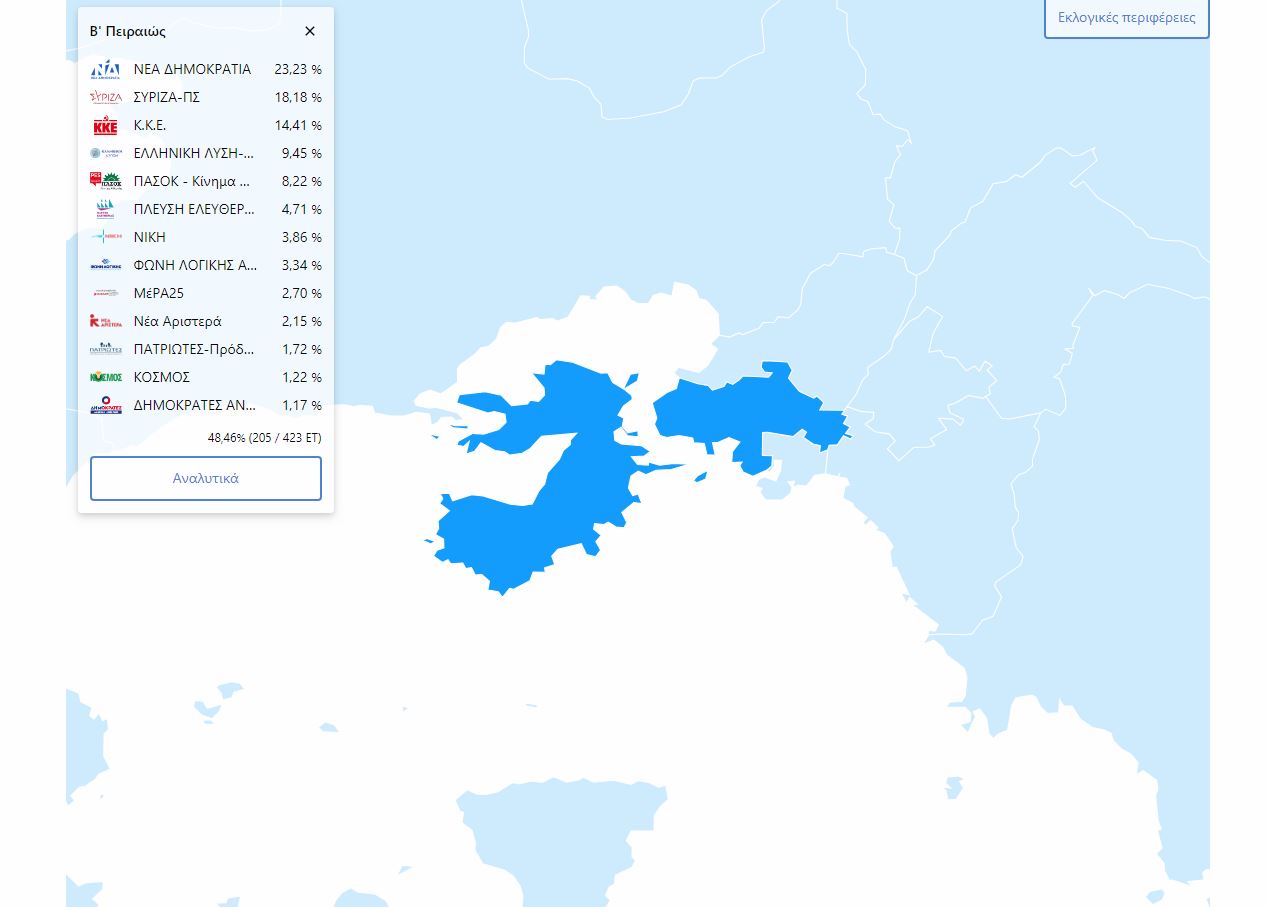
Task: Click the ΔΗΜΟΚΡΑΤΕΣ party logo
Action: [x=106, y=405]
